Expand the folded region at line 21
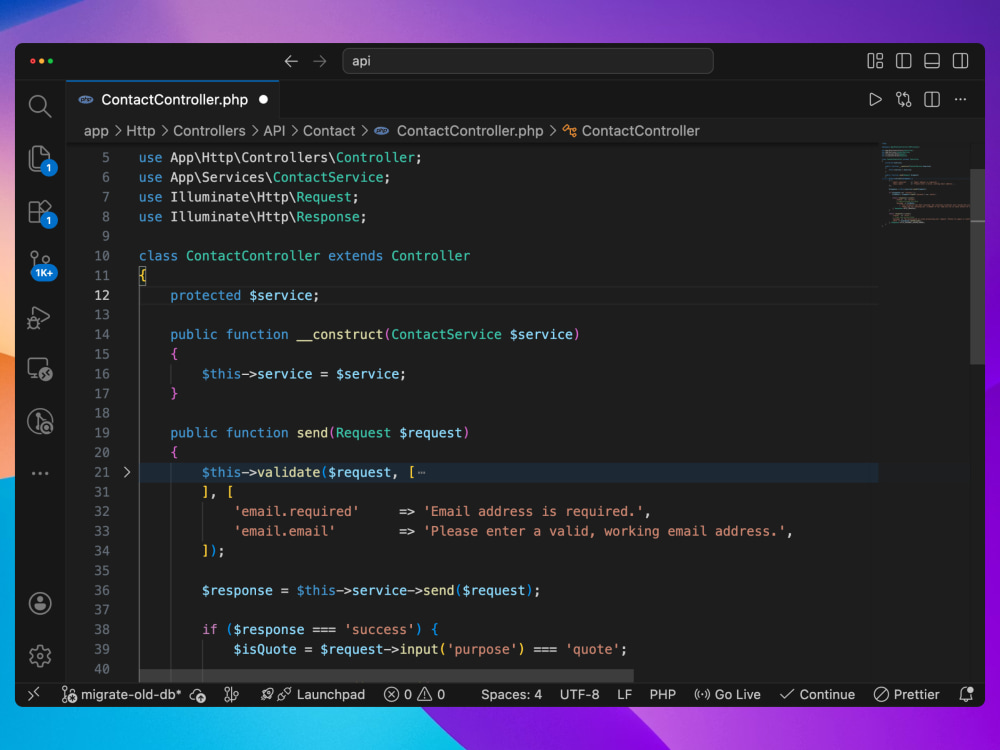The image size is (1000, 750). click(127, 472)
